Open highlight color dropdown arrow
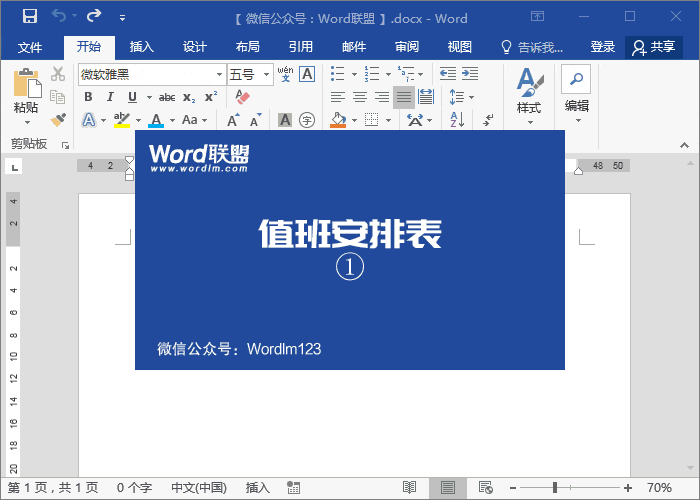The width and height of the screenshot is (700, 500). point(138,120)
